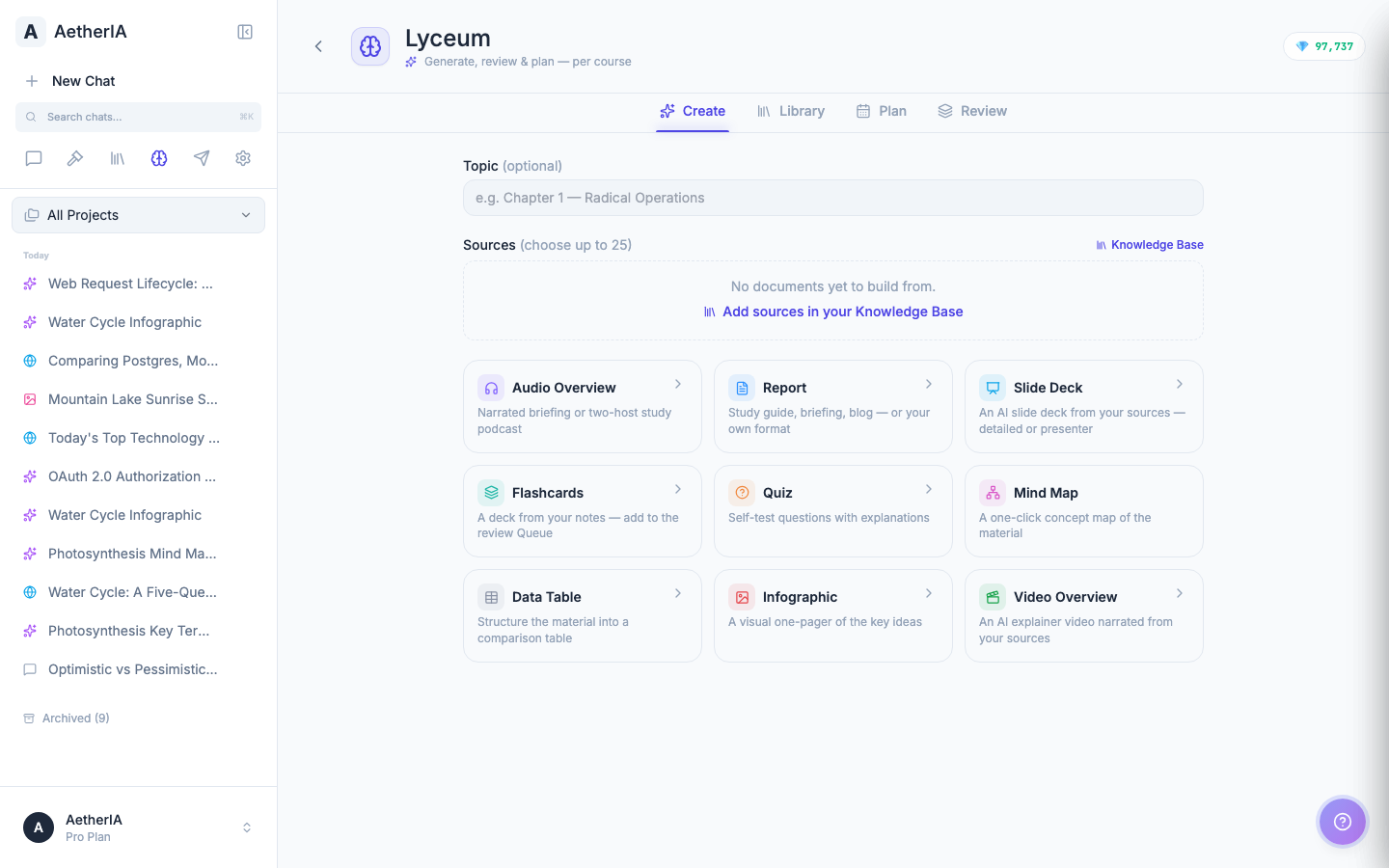1389x868 pixels.
Task: Open chat Optimistic vs Pessimistic
Action: (x=138, y=669)
